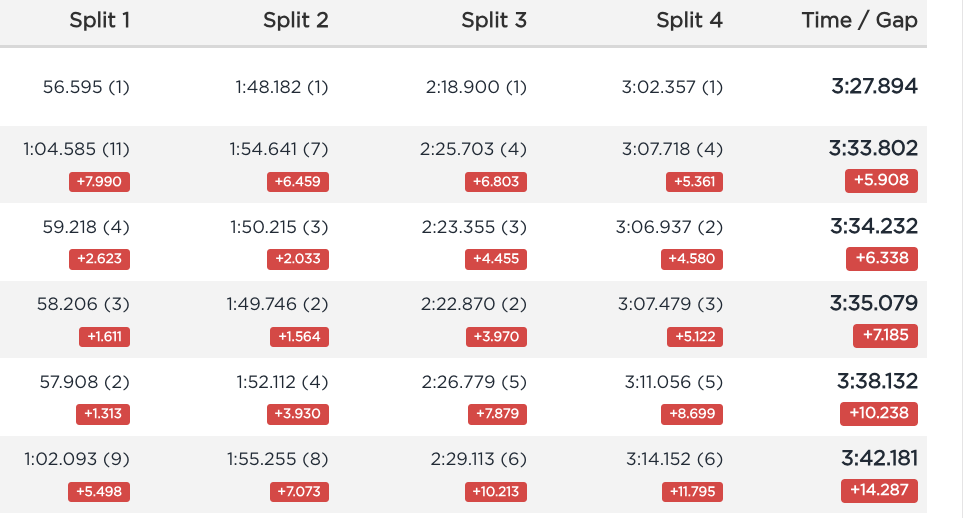Select the 3:34.232 finish time

(874, 226)
